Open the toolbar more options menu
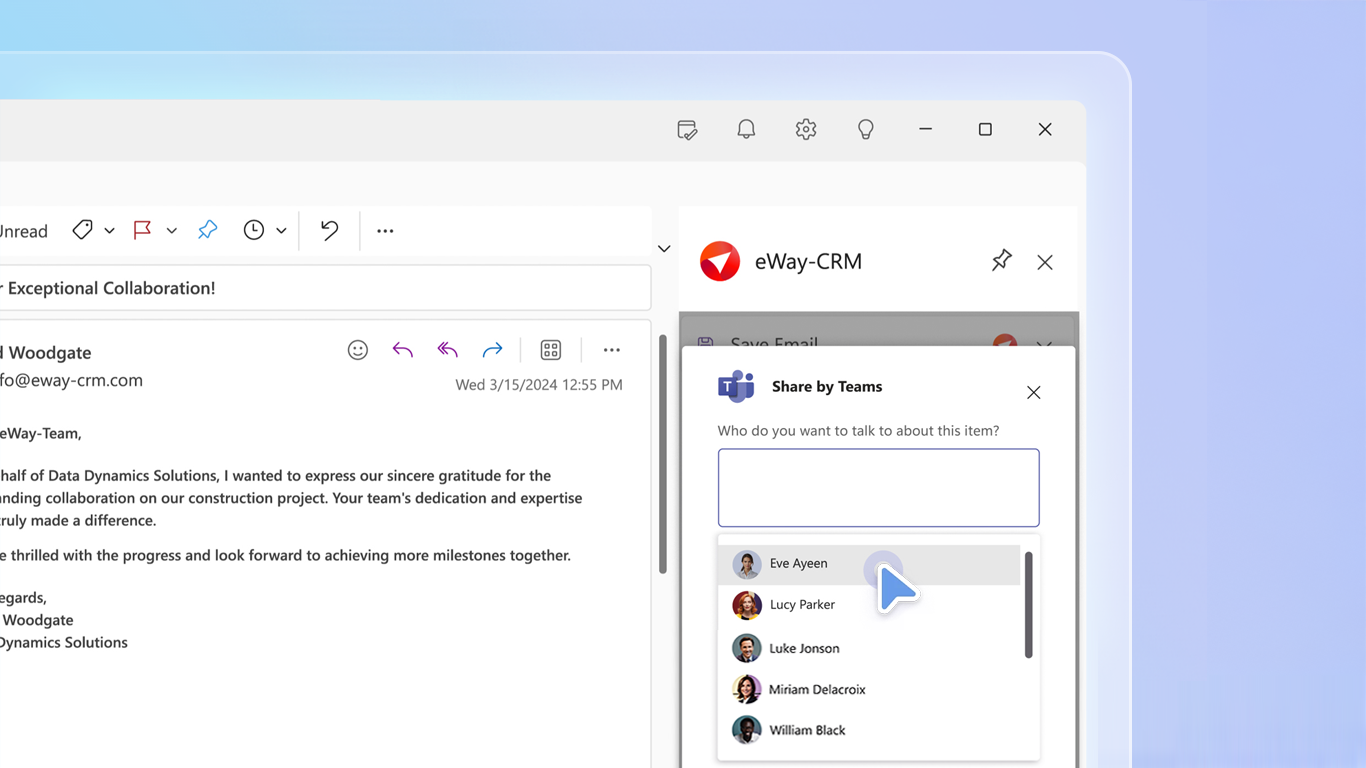 pos(385,230)
